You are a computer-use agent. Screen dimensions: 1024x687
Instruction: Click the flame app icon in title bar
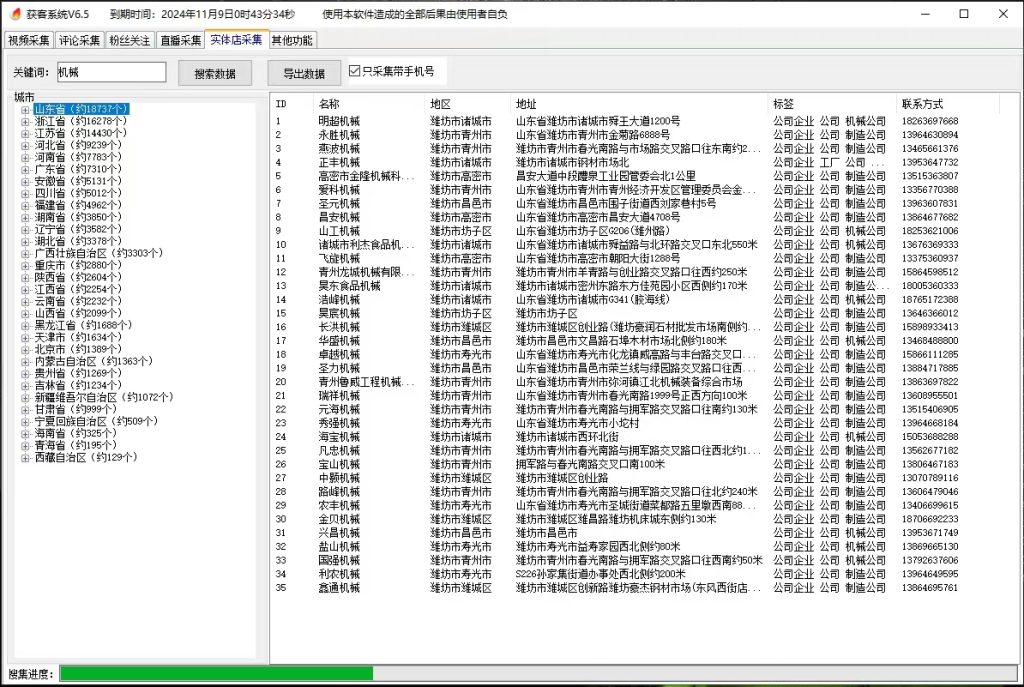point(13,14)
